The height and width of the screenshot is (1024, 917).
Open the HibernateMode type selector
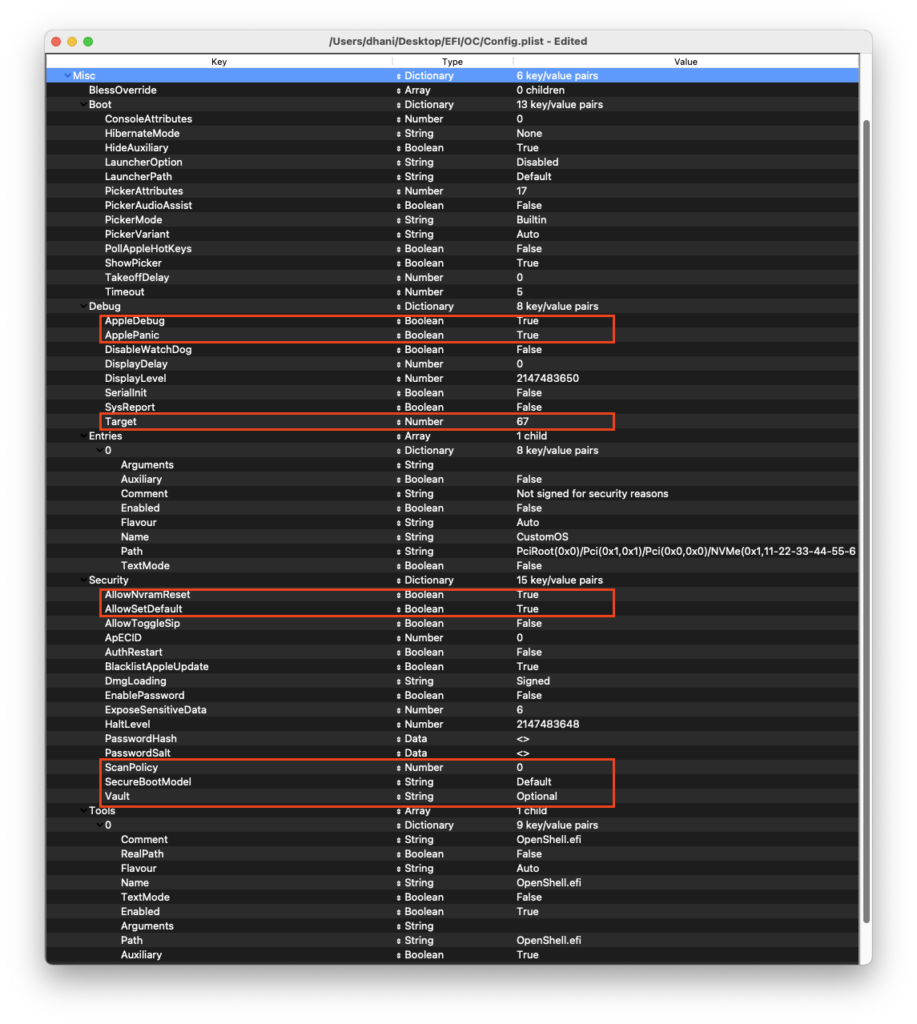(399, 133)
